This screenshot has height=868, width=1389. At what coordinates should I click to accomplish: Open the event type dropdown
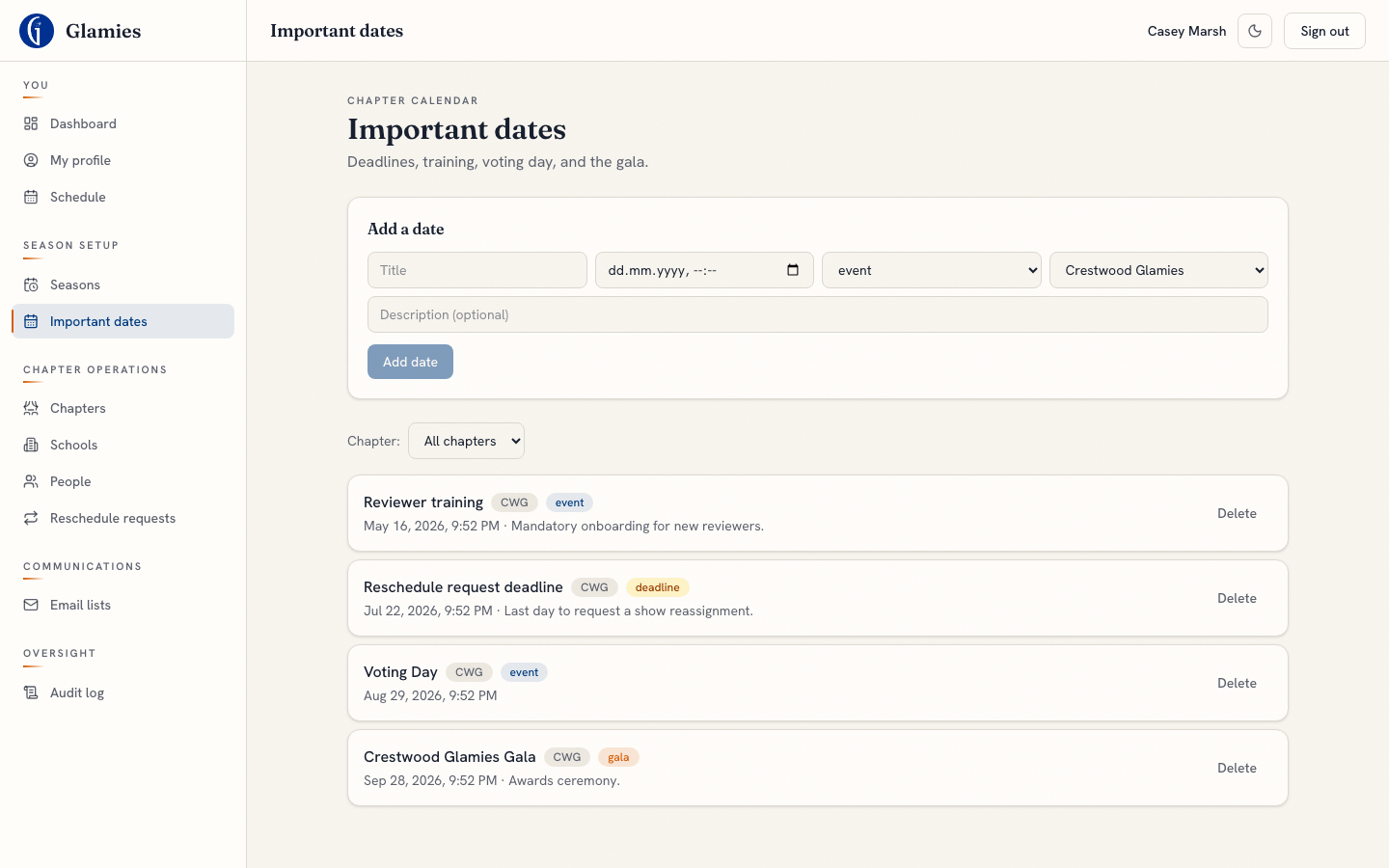click(x=932, y=270)
